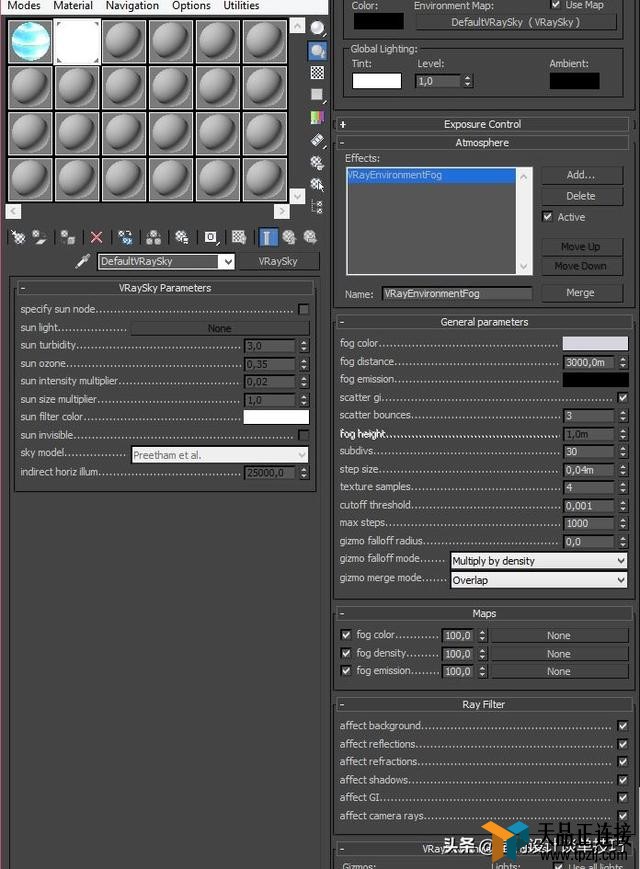Click the sun light None button
Image resolution: width=640 pixels, height=869 pixels.
219,328
